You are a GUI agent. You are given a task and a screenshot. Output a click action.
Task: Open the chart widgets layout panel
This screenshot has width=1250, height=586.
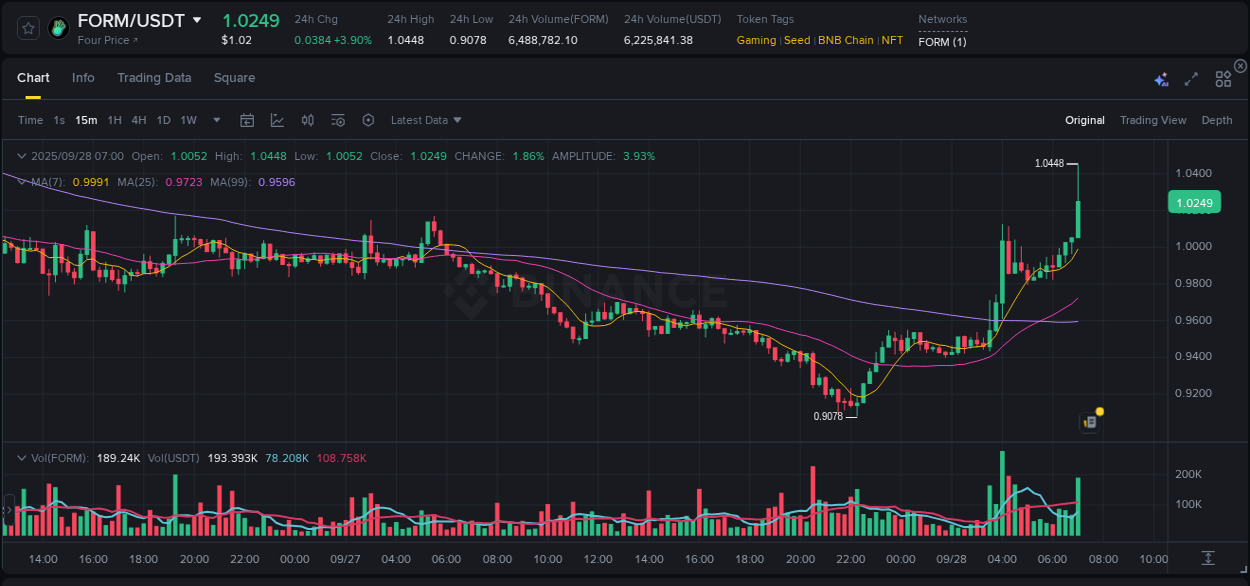tap(1223, 79)
